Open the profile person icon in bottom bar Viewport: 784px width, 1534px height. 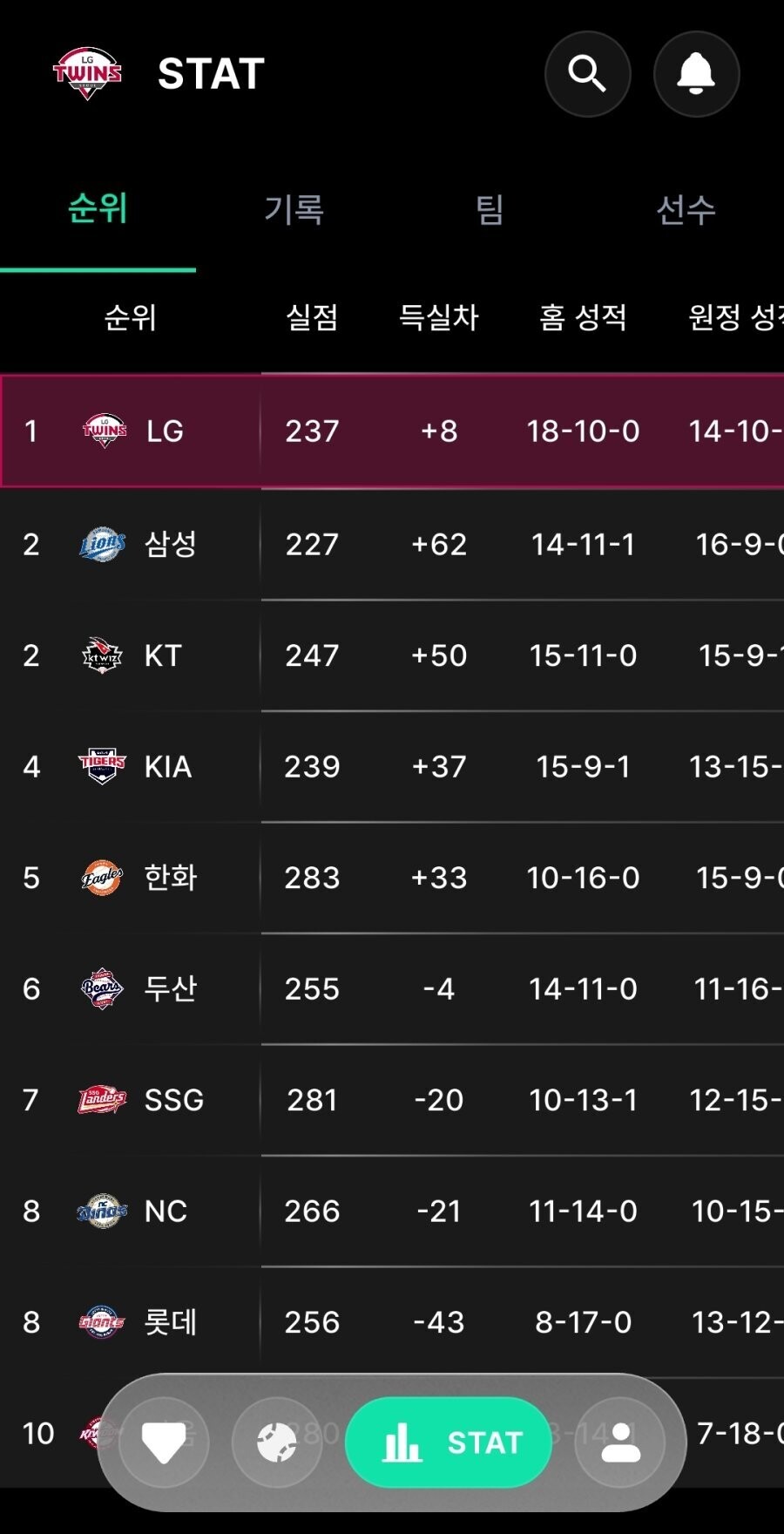click(620, 1442)
